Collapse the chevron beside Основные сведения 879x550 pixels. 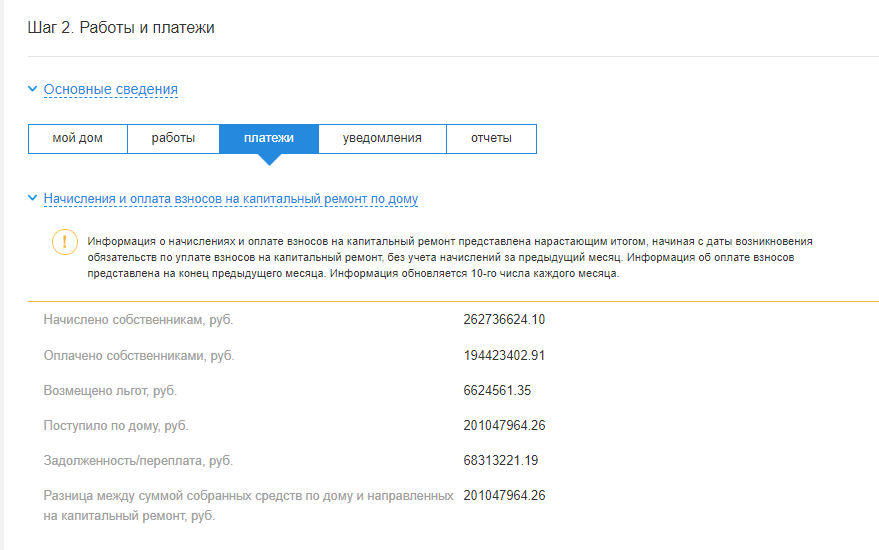click(x=33, y=89)
